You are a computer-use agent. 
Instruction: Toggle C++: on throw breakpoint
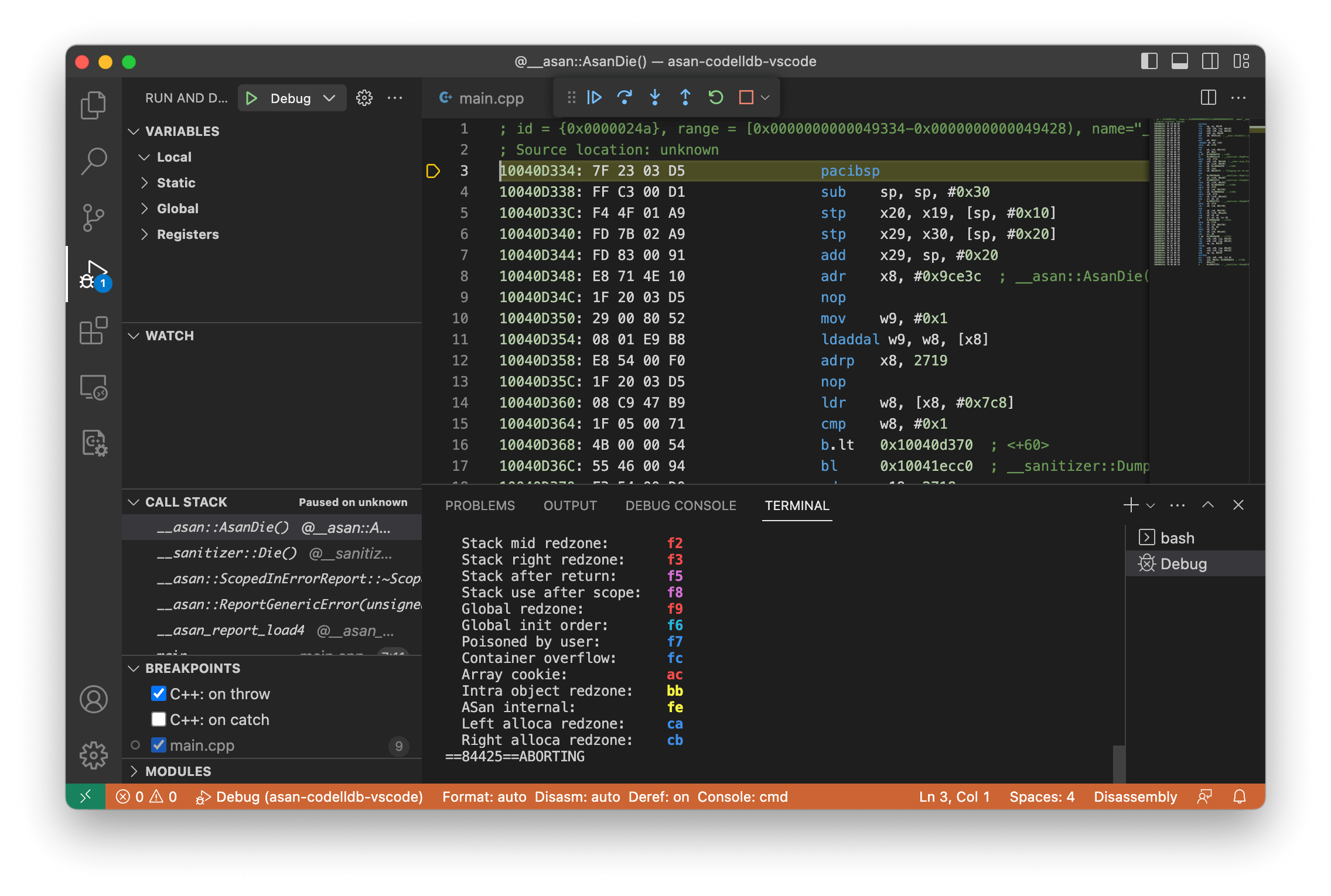coord(158,694)
